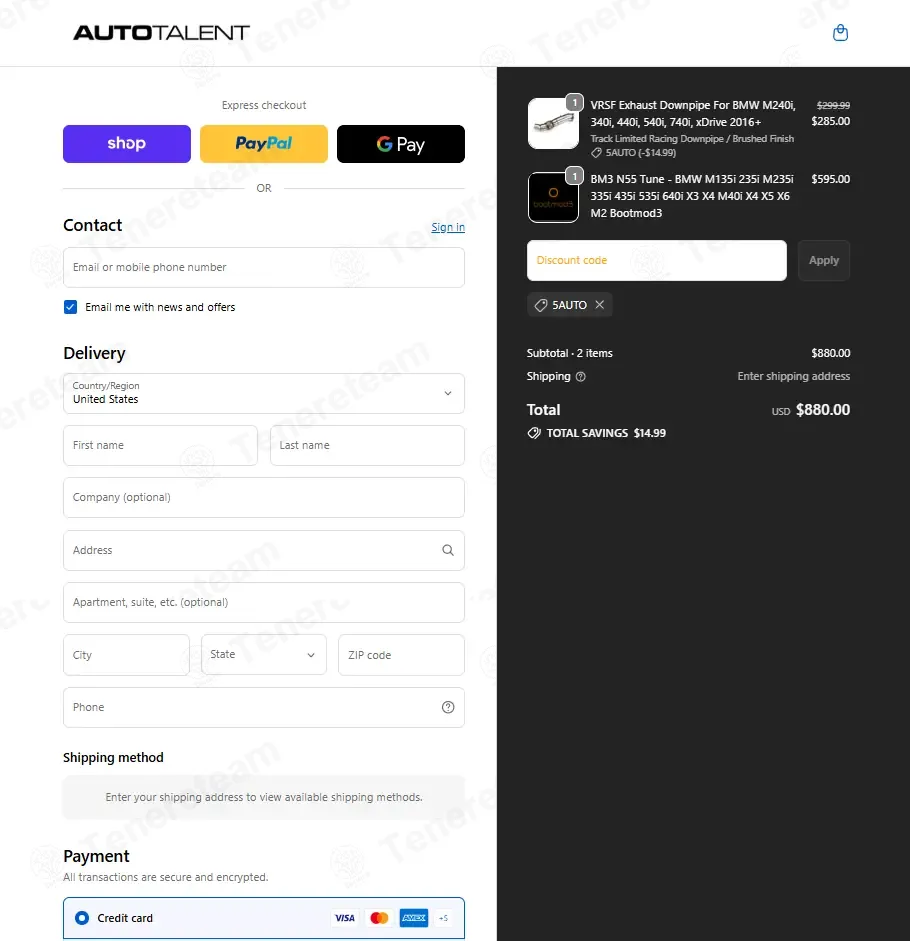Click the Visa card icon
The width and height of the screenshot is (910, 941).
[x=345, y=918]
